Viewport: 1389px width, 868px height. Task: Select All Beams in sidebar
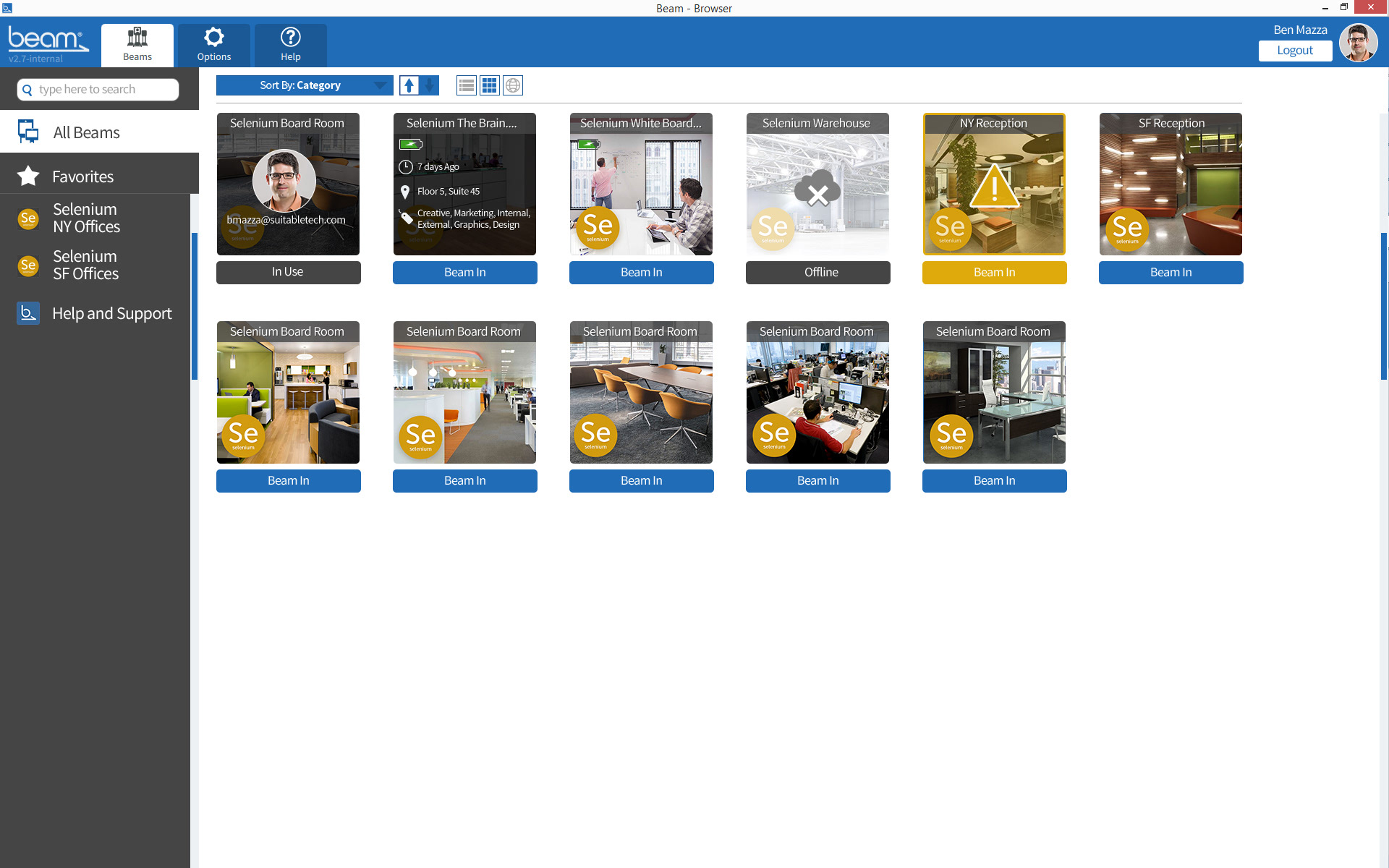click(99, 132)
